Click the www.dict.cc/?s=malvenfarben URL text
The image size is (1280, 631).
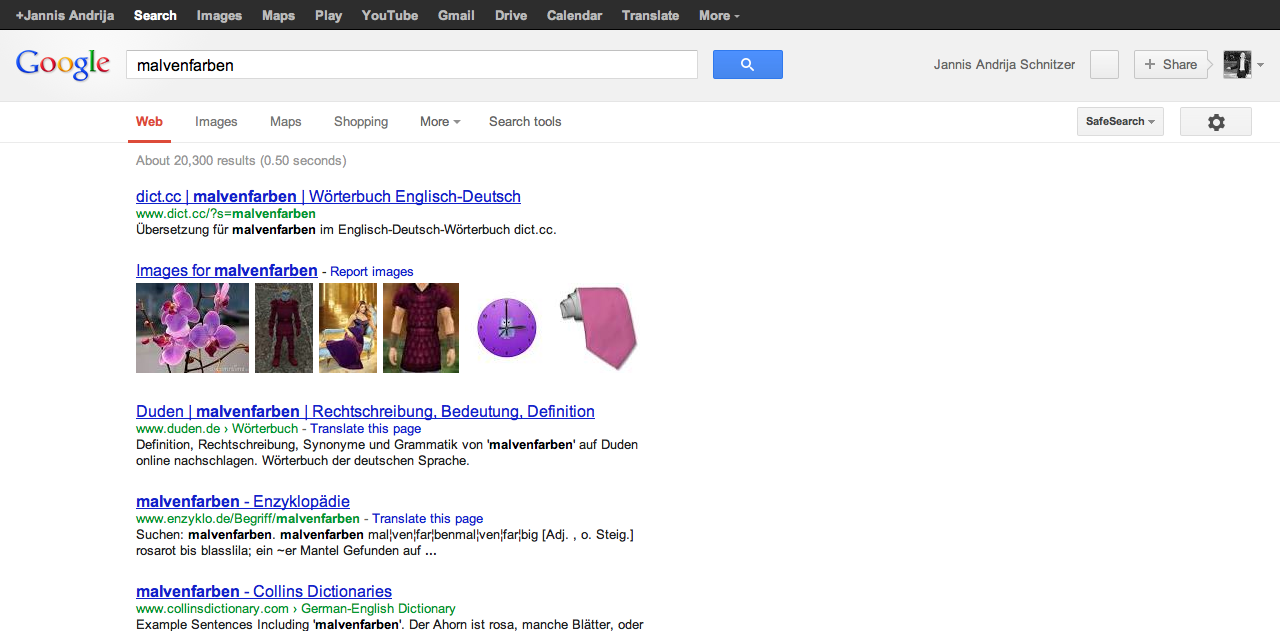point(226,214)
